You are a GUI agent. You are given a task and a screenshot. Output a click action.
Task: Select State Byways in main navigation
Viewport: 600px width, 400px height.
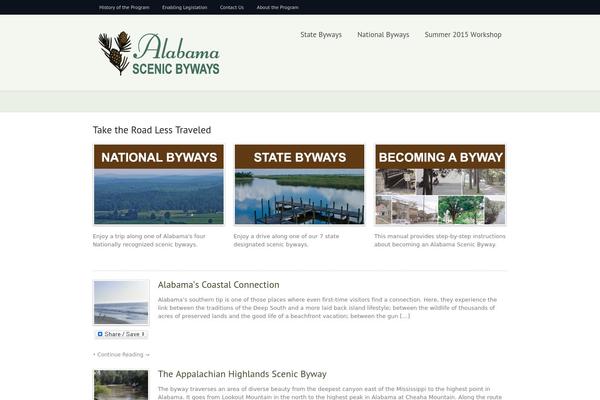point(321,35)
